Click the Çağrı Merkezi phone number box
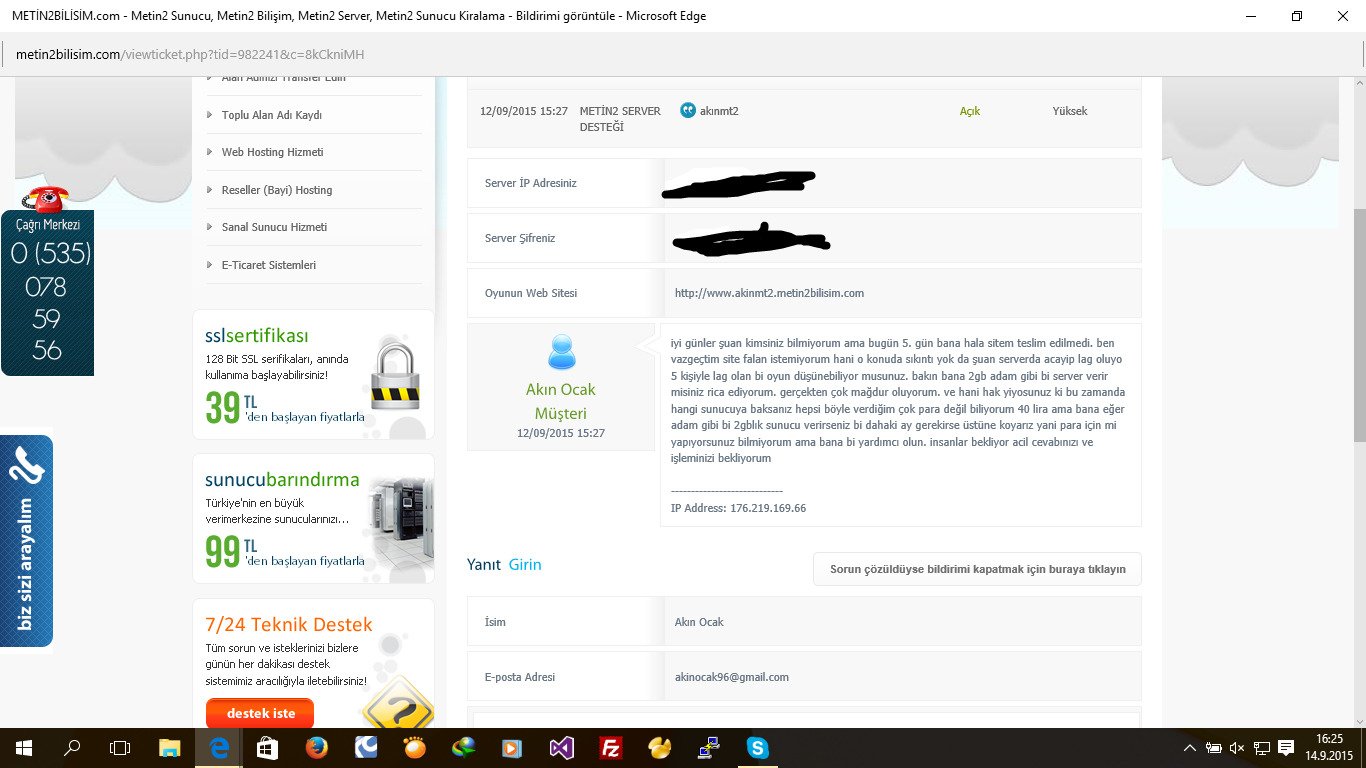The height and width of the screenshot is (768, 1366). click(x=47, y=293)
